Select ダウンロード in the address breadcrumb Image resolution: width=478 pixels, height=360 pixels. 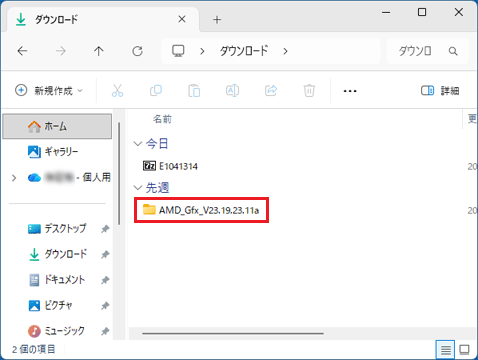click(x=244, y=51)
